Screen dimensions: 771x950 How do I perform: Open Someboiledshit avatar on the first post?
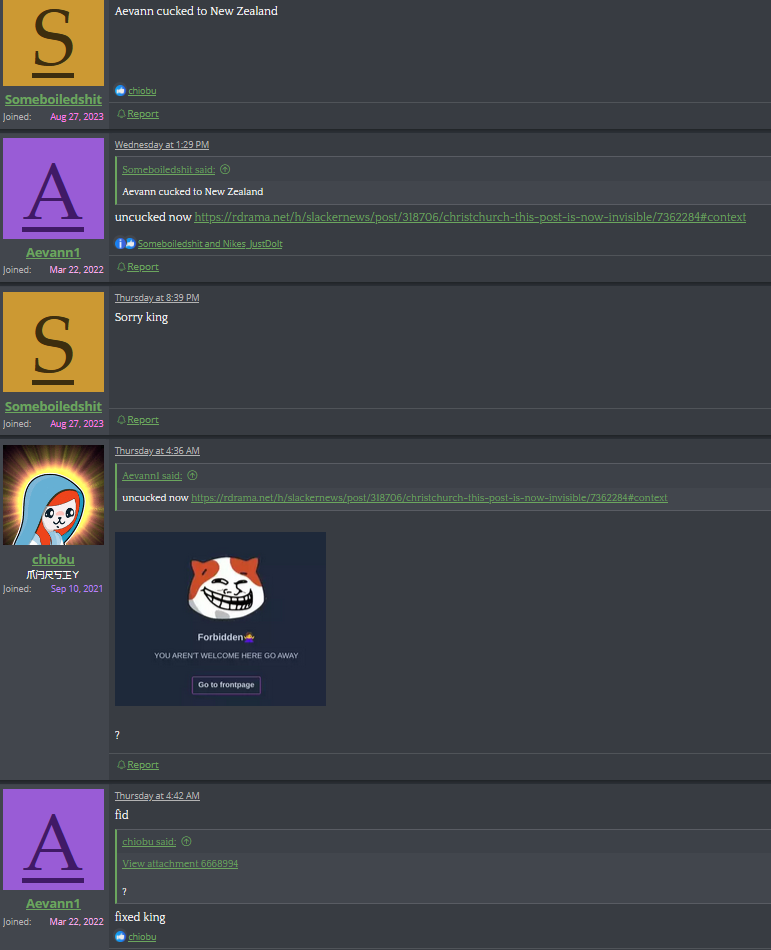[x=53, y=42]
